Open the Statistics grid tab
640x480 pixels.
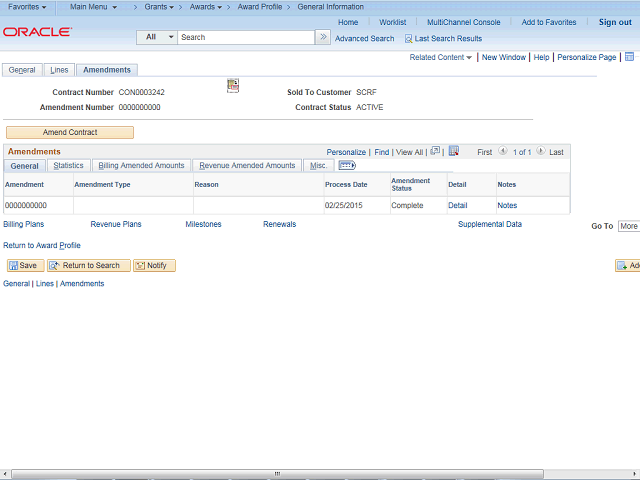68,165
